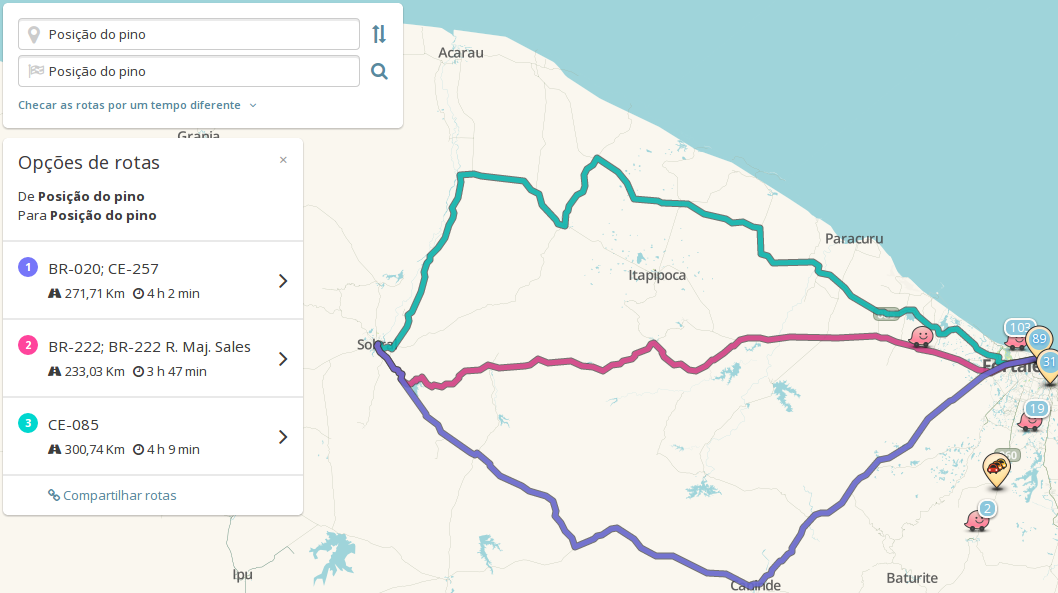Click the pink Wazer on the pink route
The width and height of the screenshot is (1058, 593).
[922, 336]
